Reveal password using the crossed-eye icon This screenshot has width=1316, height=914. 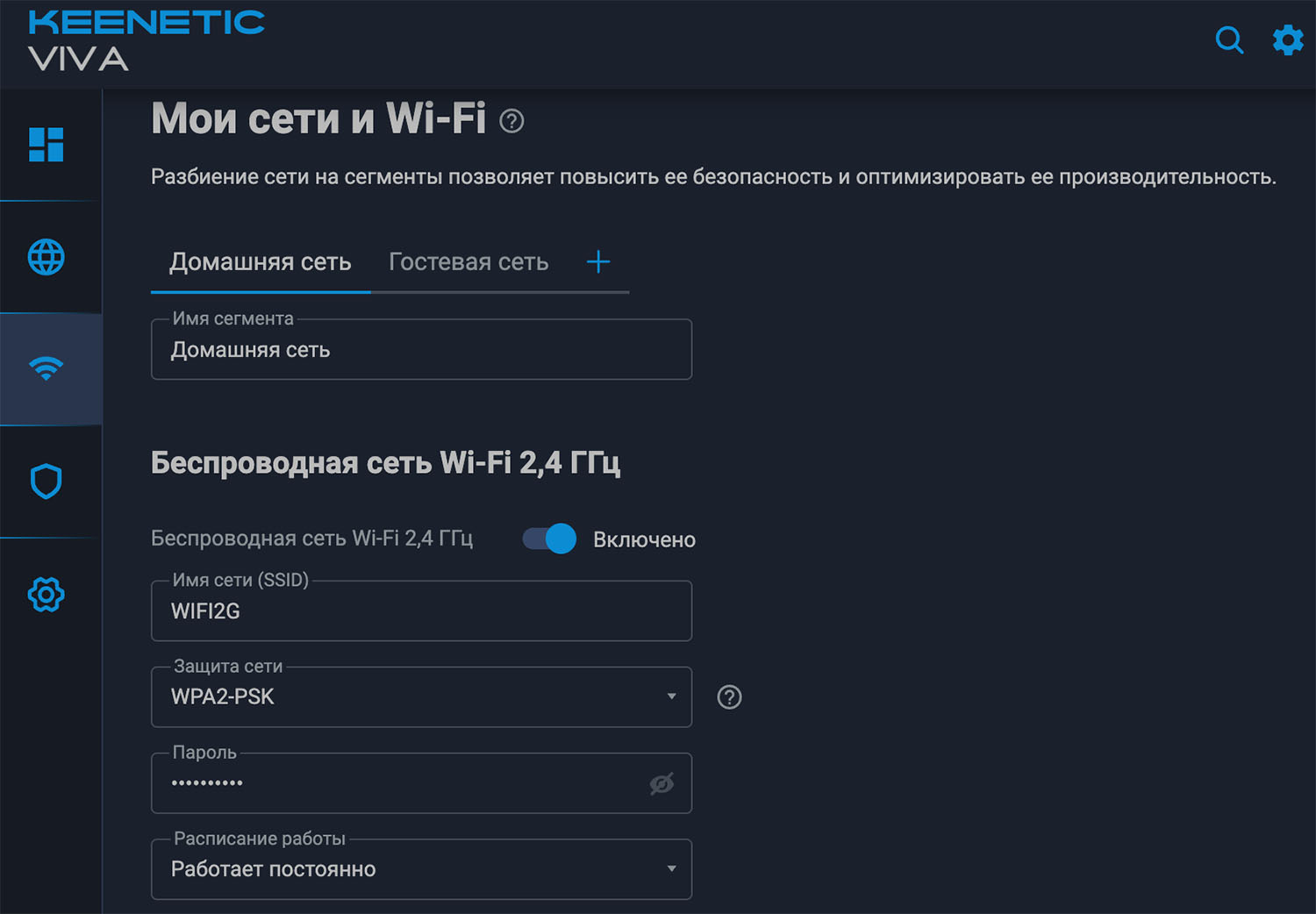(x=662, y=783)
